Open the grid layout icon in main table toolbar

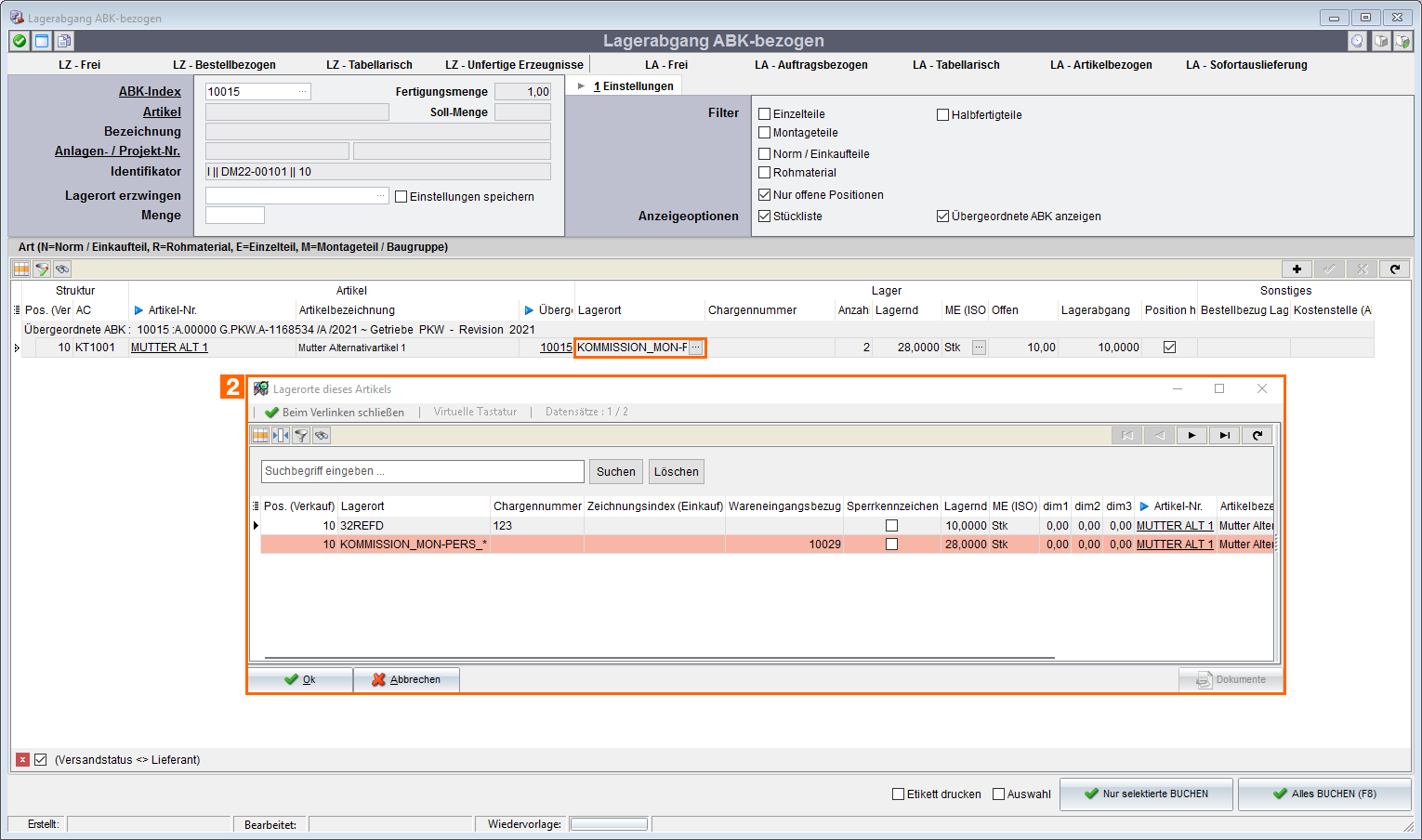tap(21, 269)
